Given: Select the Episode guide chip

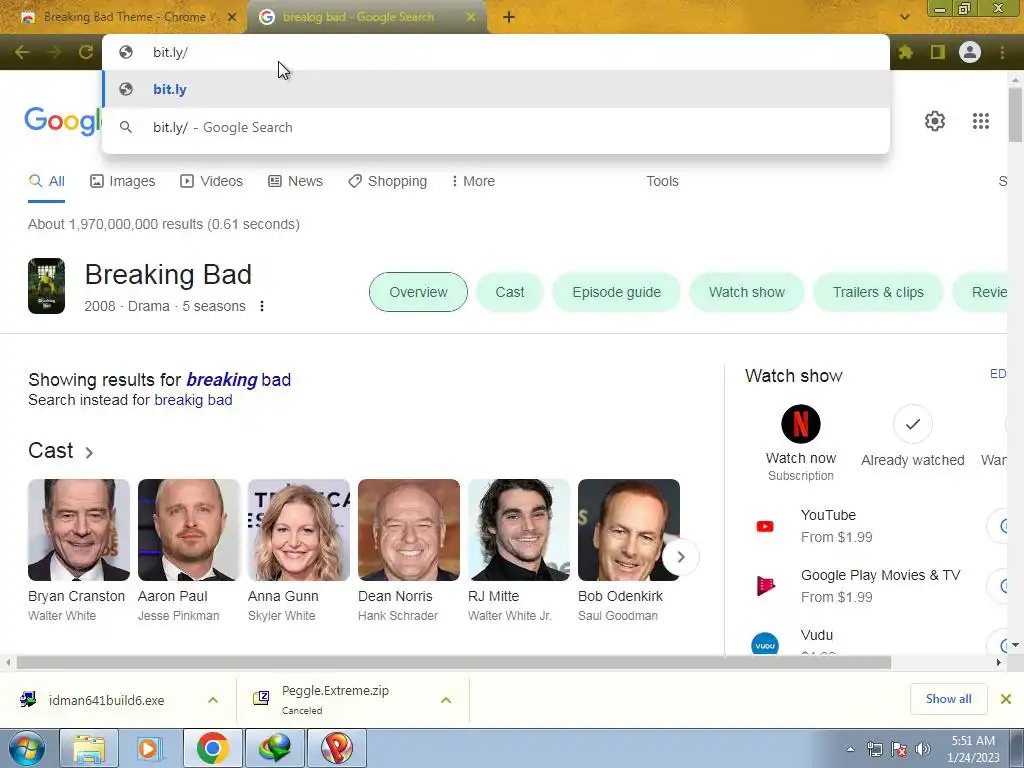Looking at the screenshot, I should coord(616,292).
